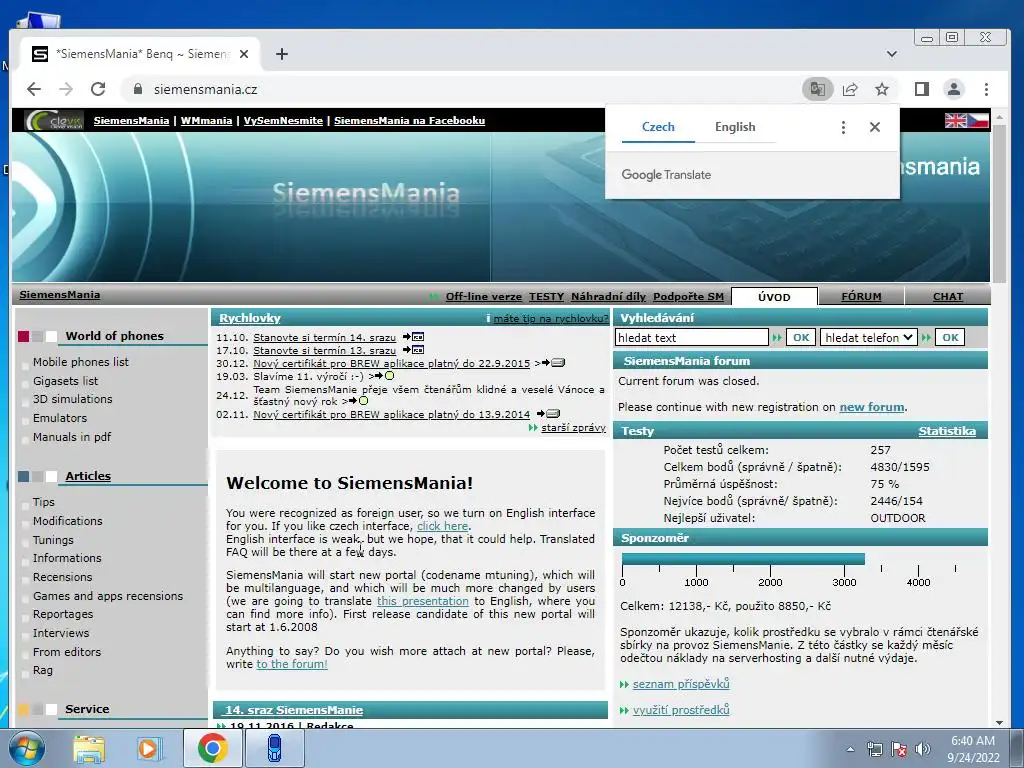Viewport: 1024px width, 768px height.
Task: Open využití prostředků link
Action: click(x=681, y=710)
